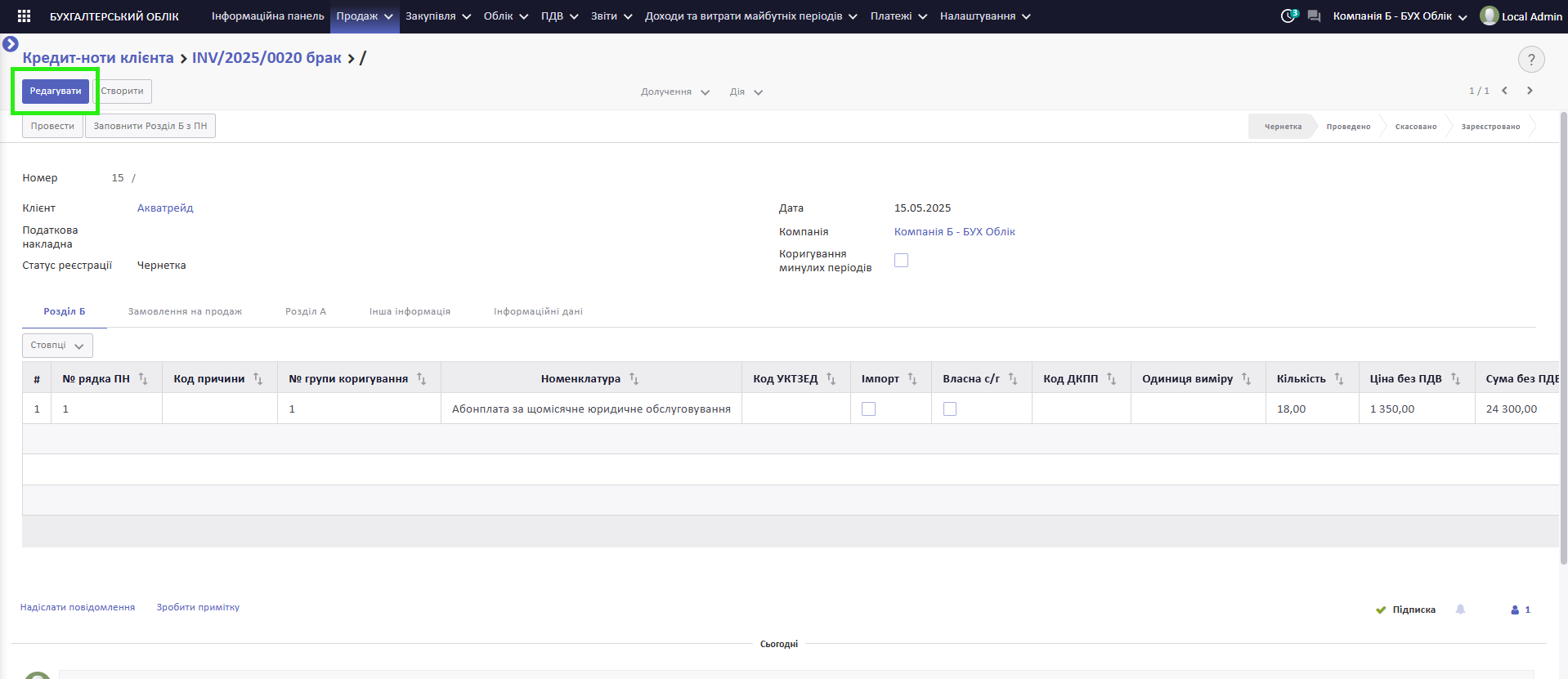The height and width of the screenshot is (679, 1568).
Task: Click Зробити примітку link
Action: click(x=198, y=607)
